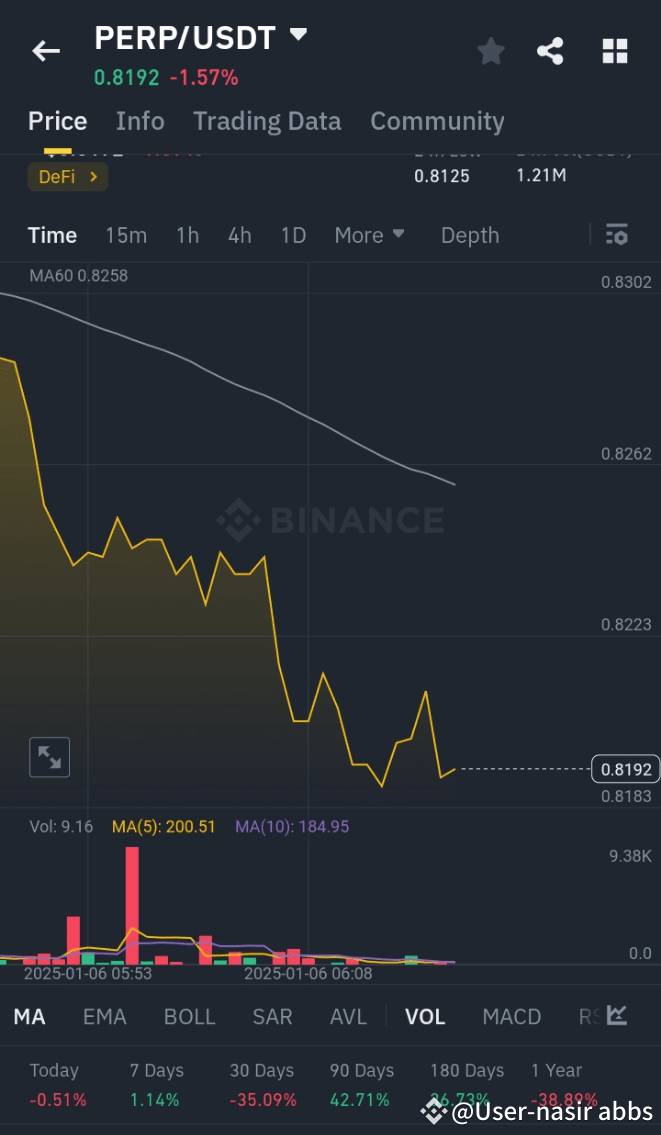Select the 15m timeframe

click(x=126, y=235)
